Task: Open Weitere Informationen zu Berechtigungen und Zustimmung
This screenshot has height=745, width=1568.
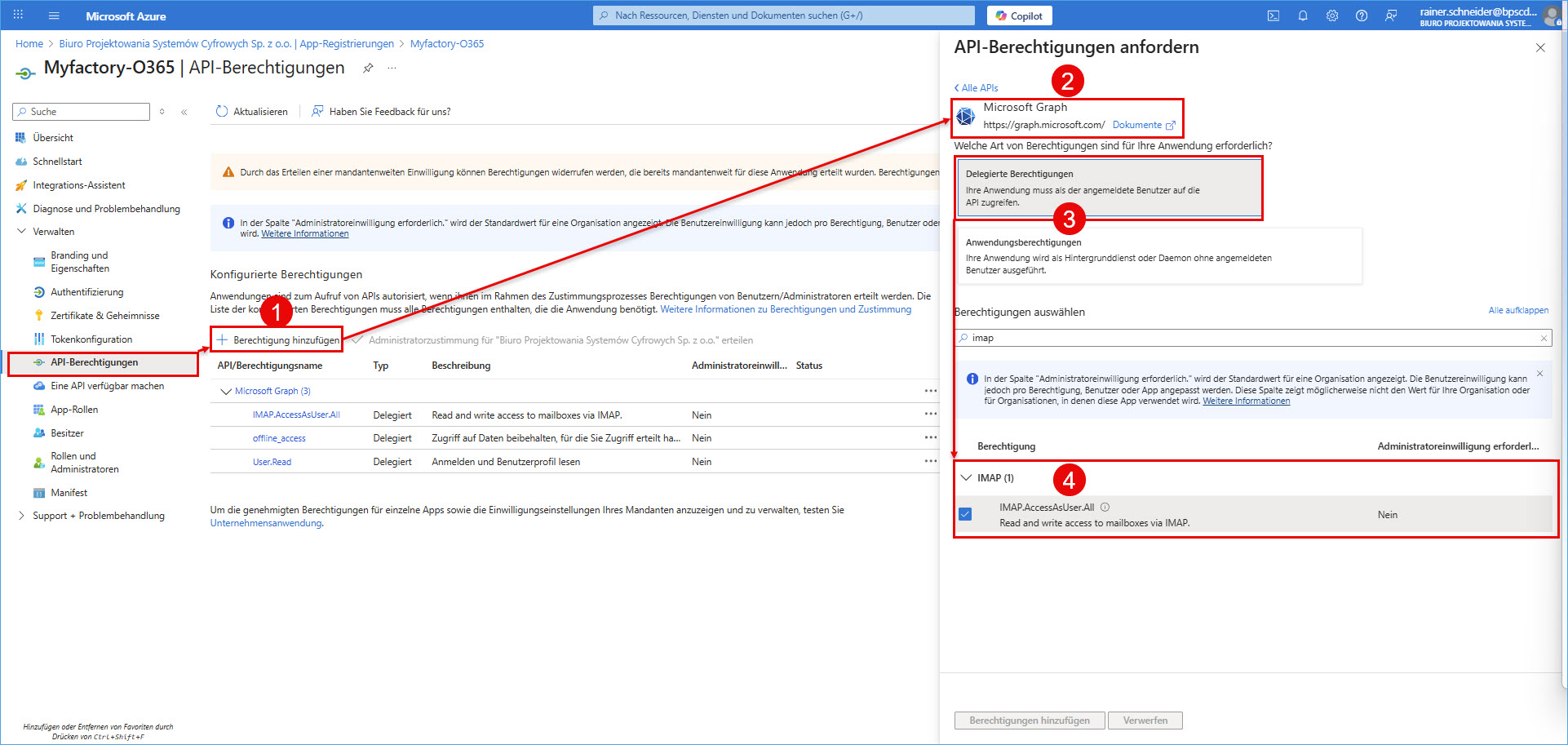Action: click(786, 310)
